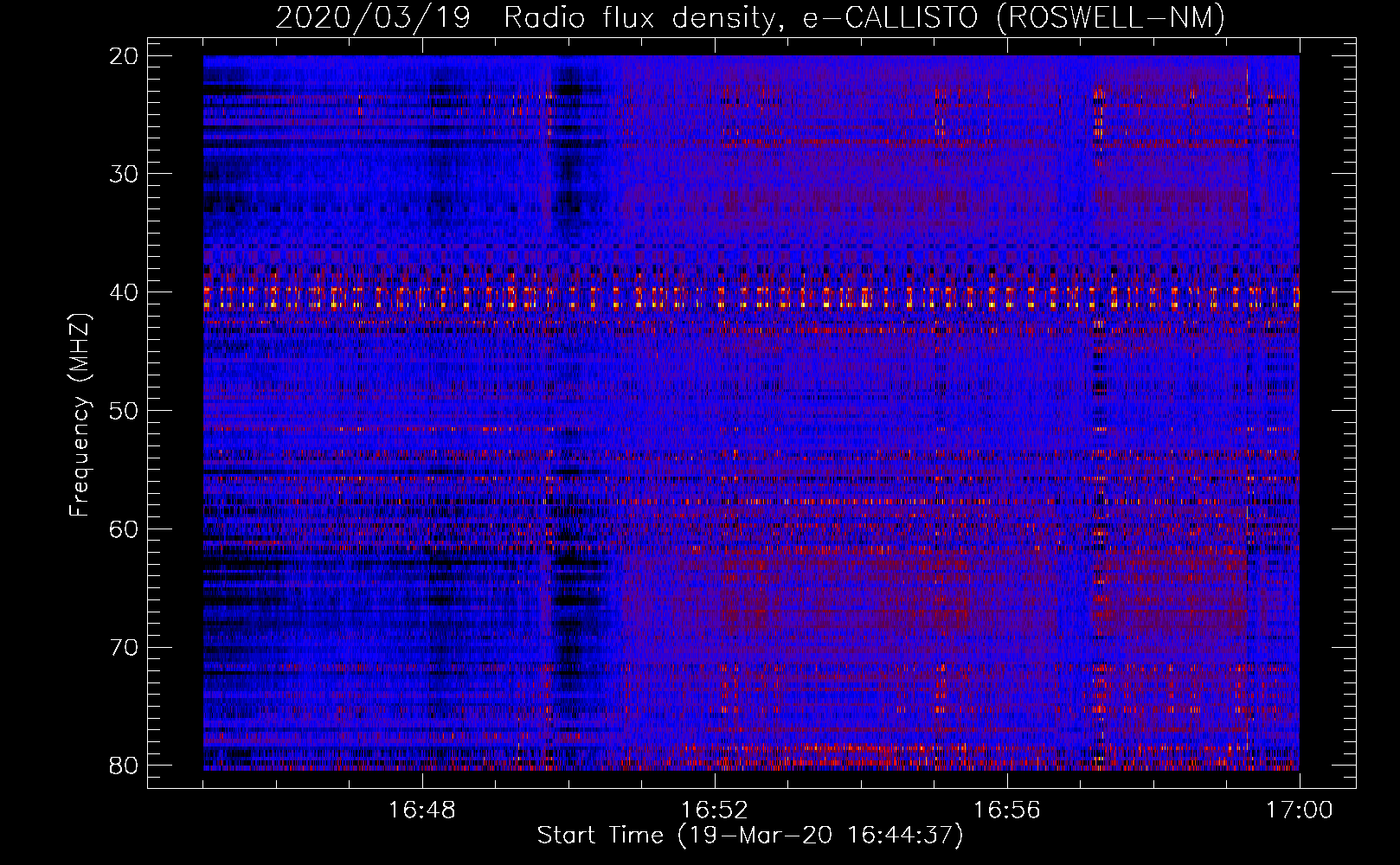1400x865 pixels.
Task: Click the 17:00 time tick label
Action: (1300, 811)
